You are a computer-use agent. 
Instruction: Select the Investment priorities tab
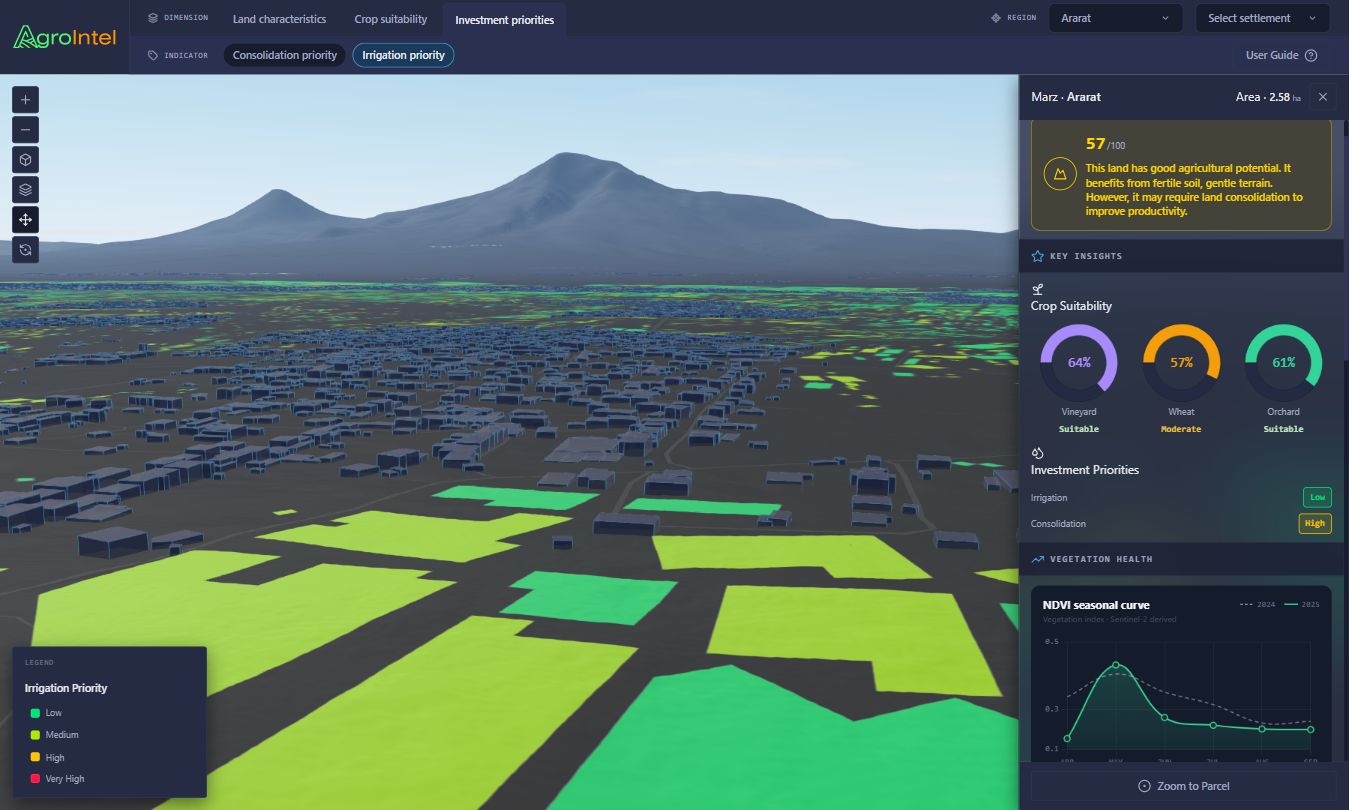504,19
